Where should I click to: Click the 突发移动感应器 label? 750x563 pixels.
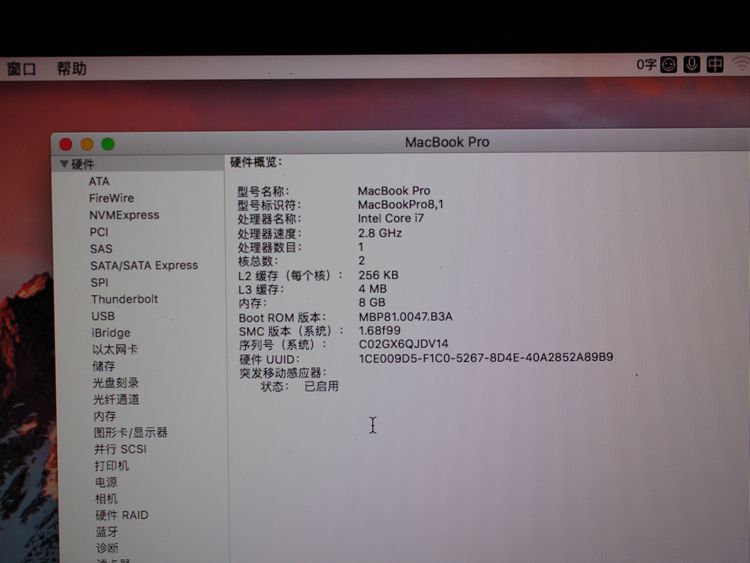pos(283,373)
